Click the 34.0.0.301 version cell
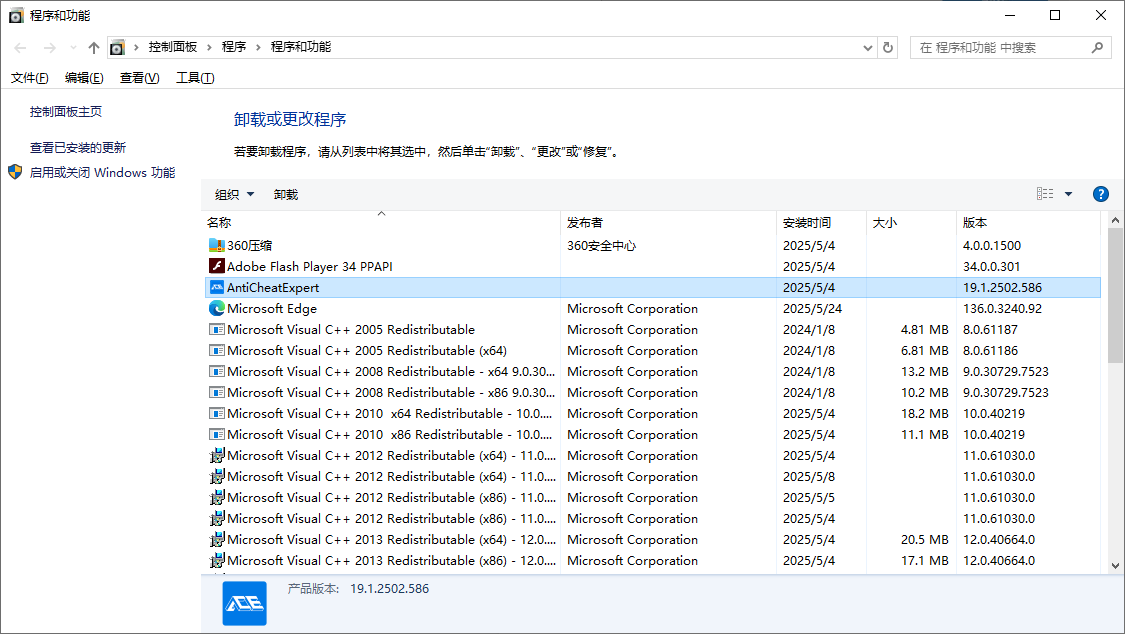 992,266
